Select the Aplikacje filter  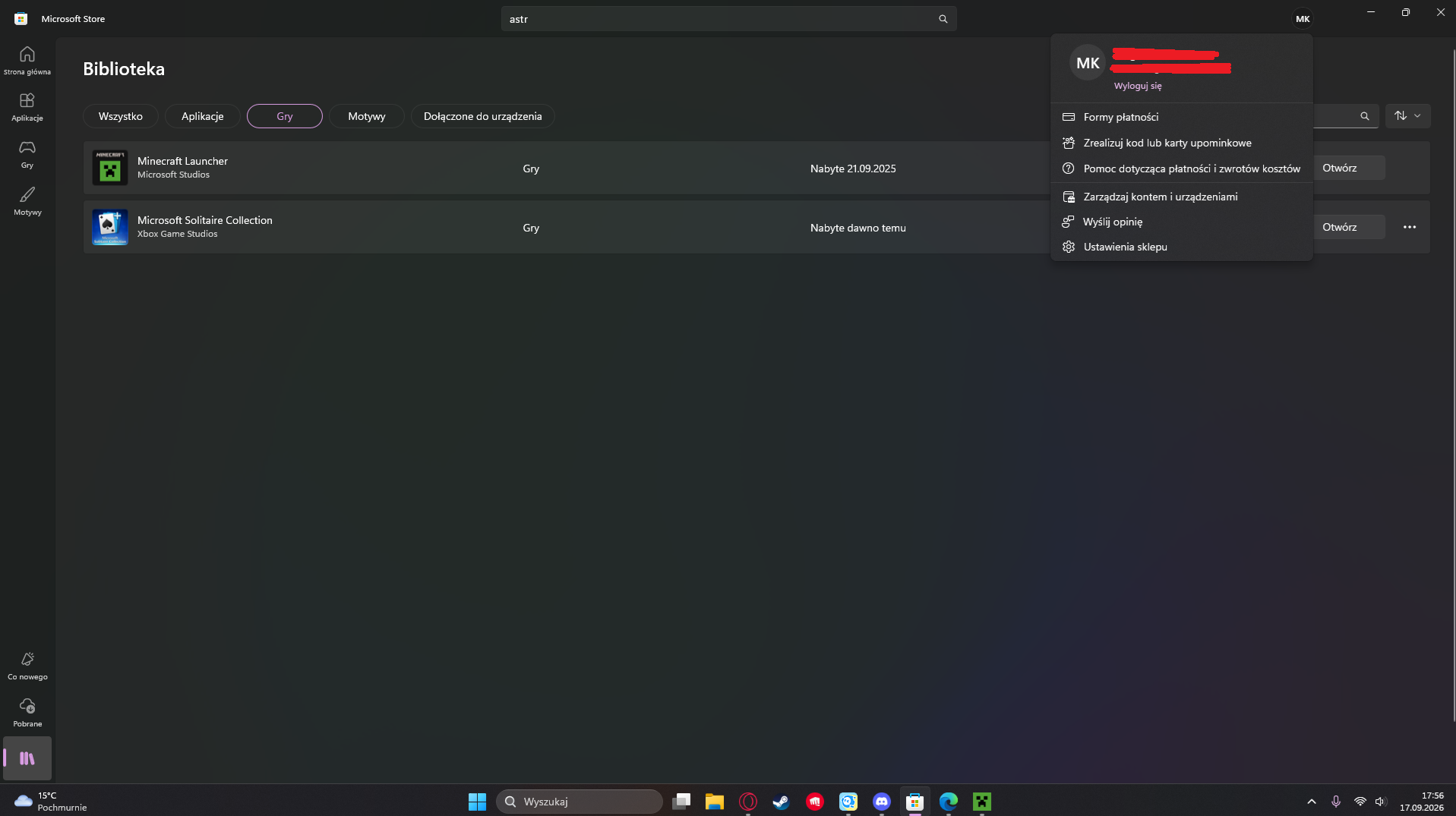coord(203,116)
